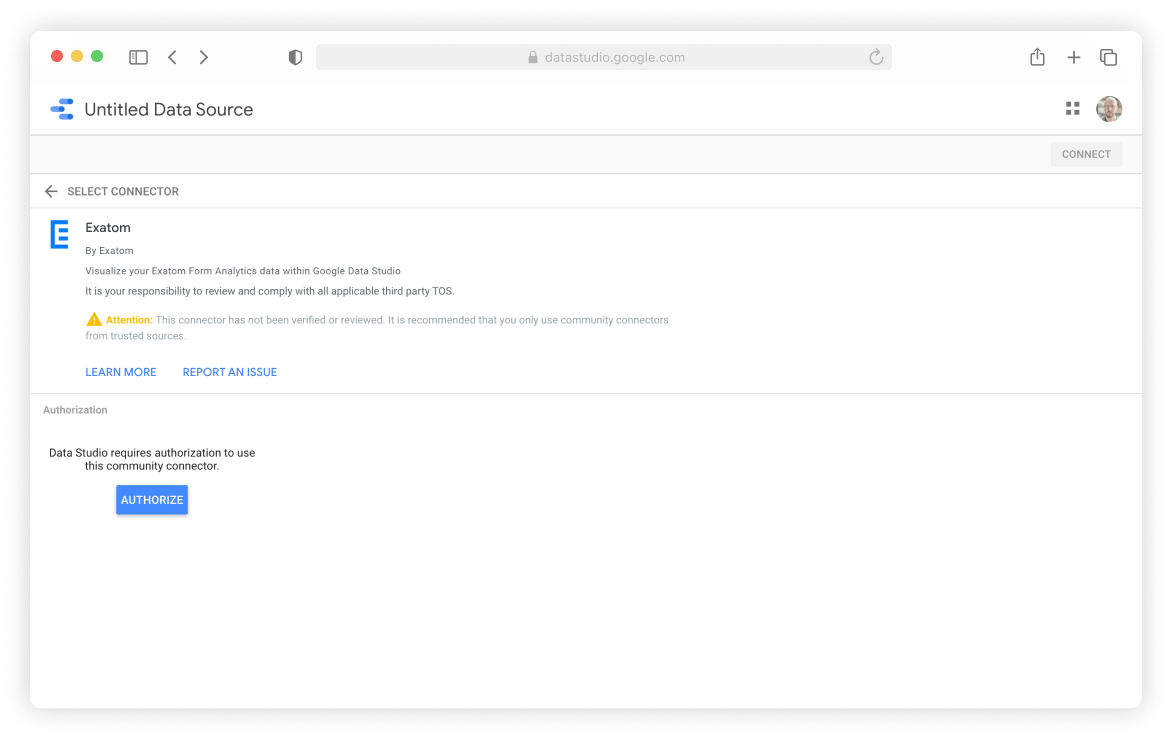
Task: Open the REPORT AN ISSUE link
Action: pos(229,372)
